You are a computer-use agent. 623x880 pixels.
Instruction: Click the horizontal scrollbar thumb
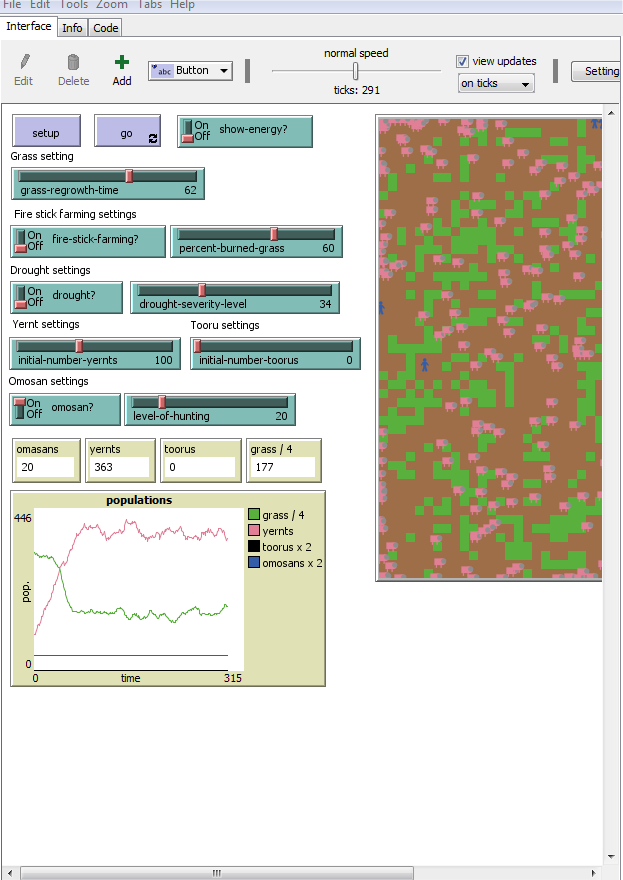(x=217, y=873)
